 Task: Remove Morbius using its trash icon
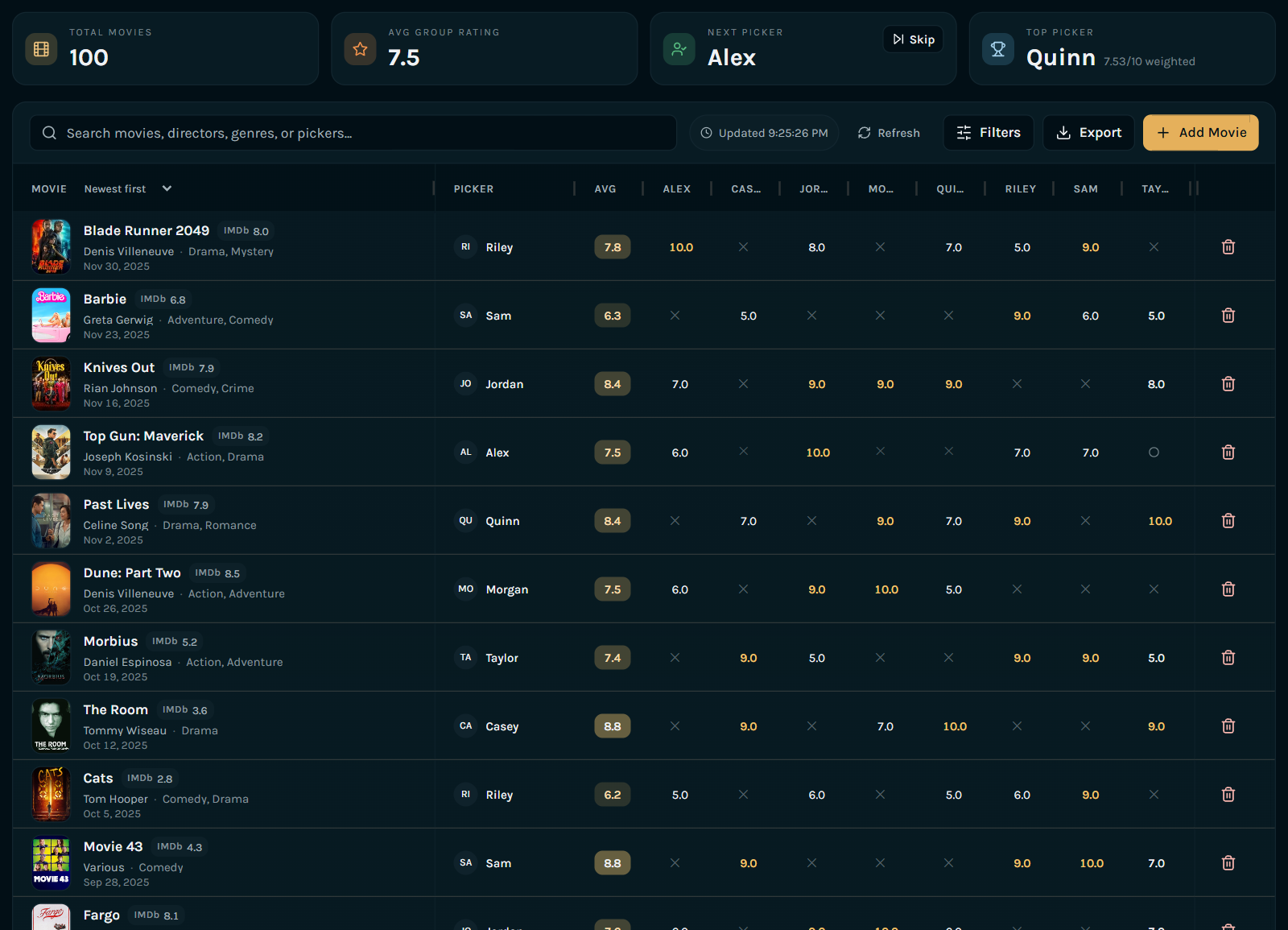point(1228,658)
